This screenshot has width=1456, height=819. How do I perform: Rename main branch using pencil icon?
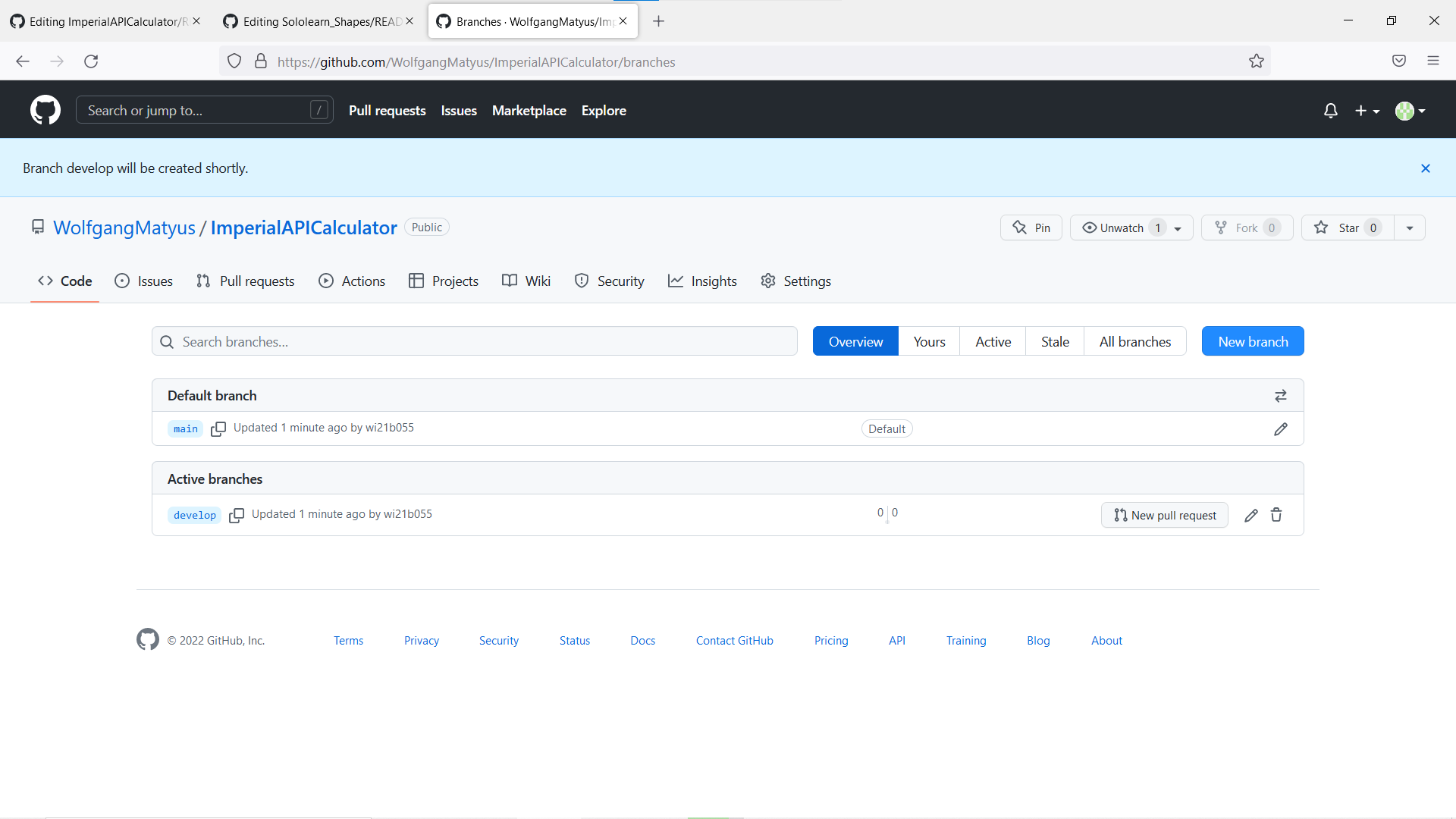[x=1281, y=429]
